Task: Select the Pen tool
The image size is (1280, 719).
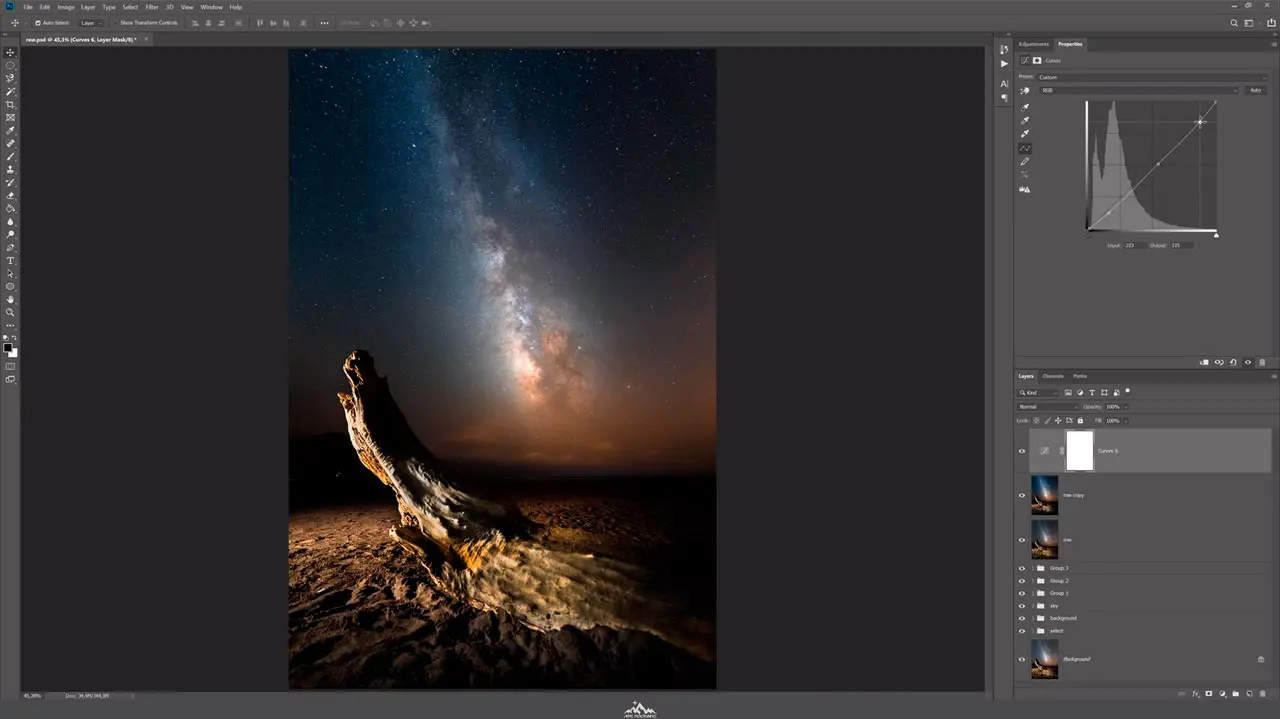Action: [x=11, y=247]
